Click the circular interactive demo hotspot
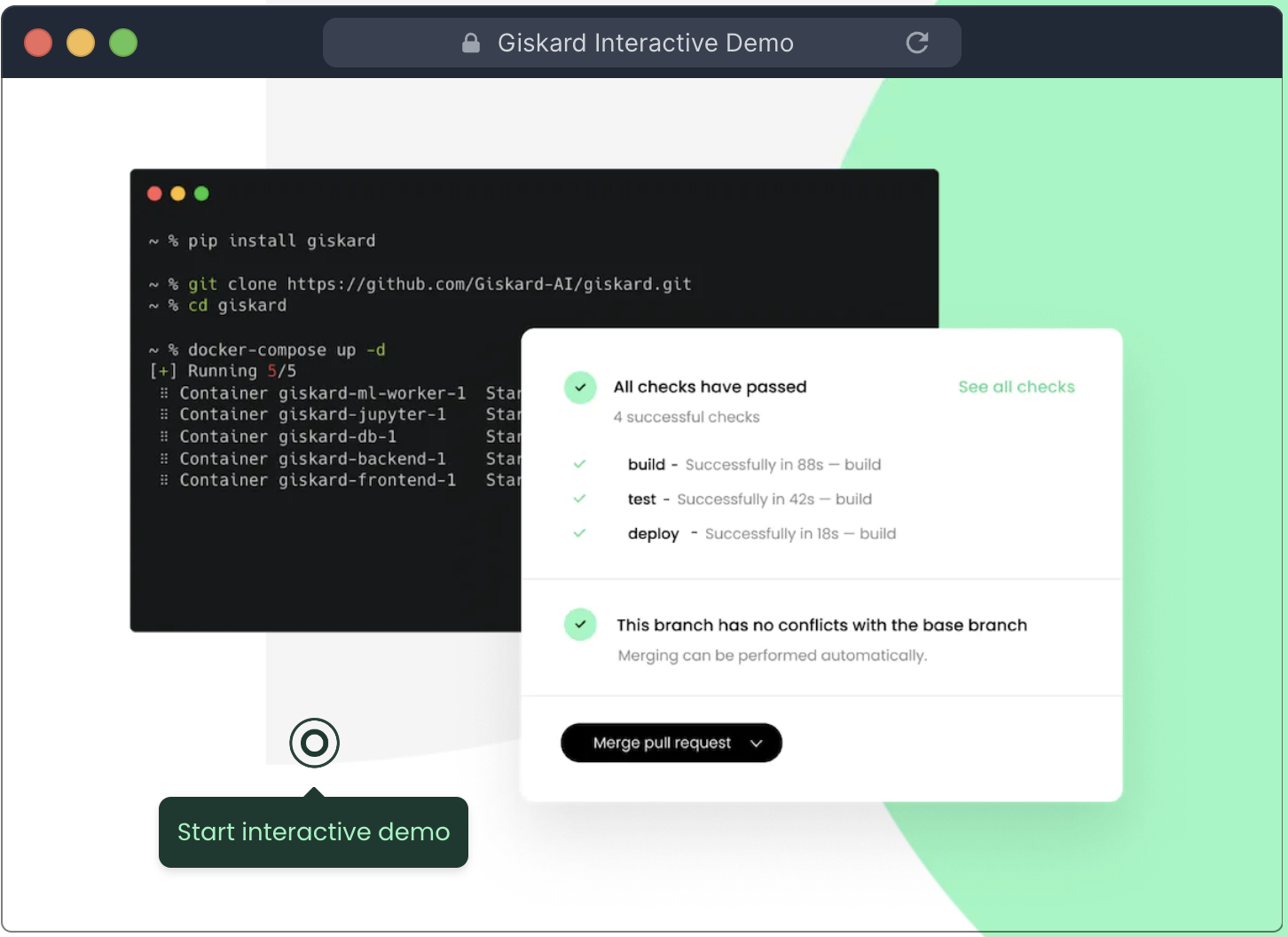 (314, 743)
